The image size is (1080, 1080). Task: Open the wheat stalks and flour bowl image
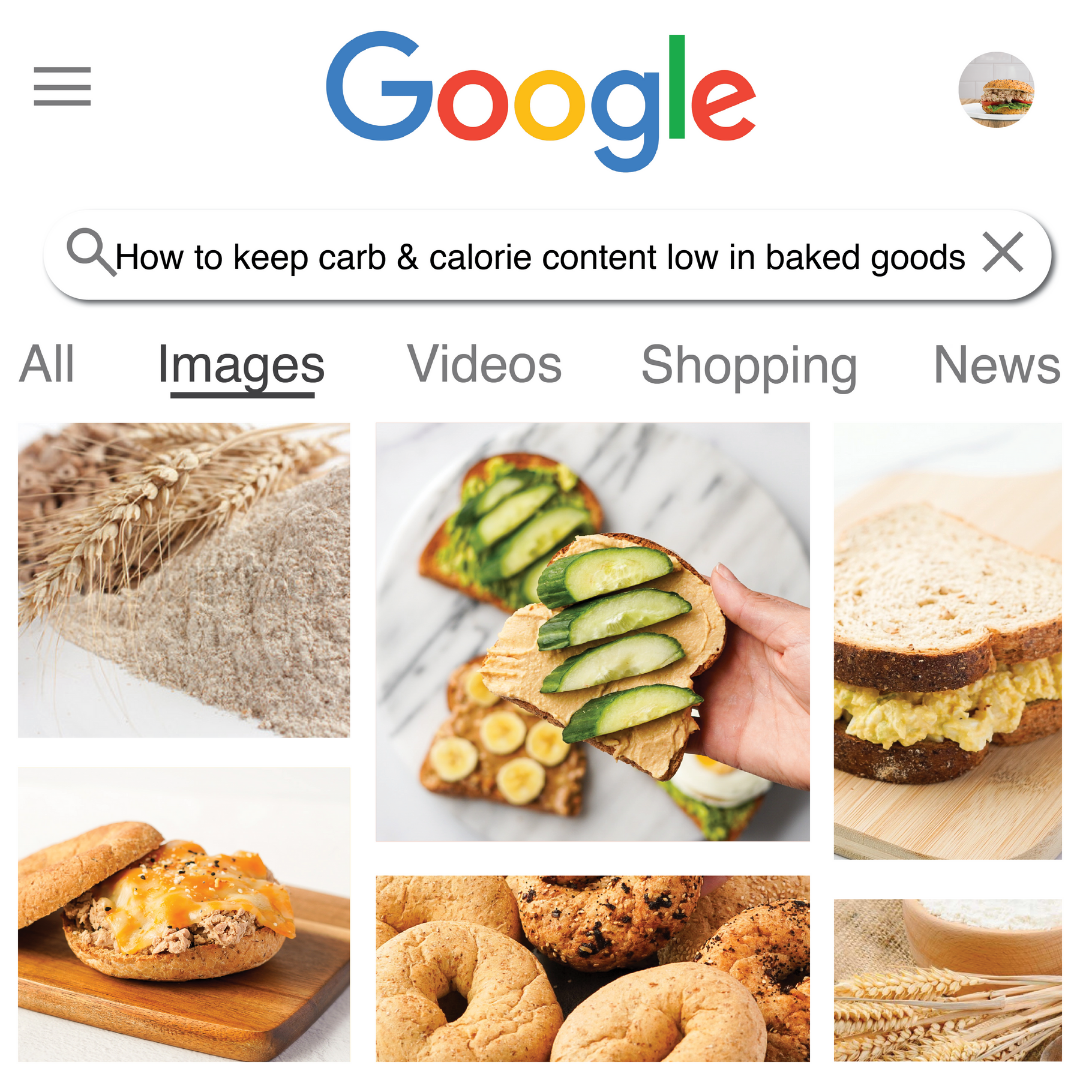point(948,980)
